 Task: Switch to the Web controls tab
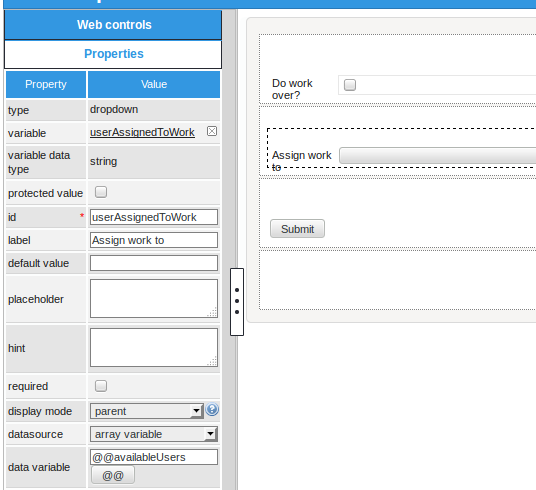[113, 25]
